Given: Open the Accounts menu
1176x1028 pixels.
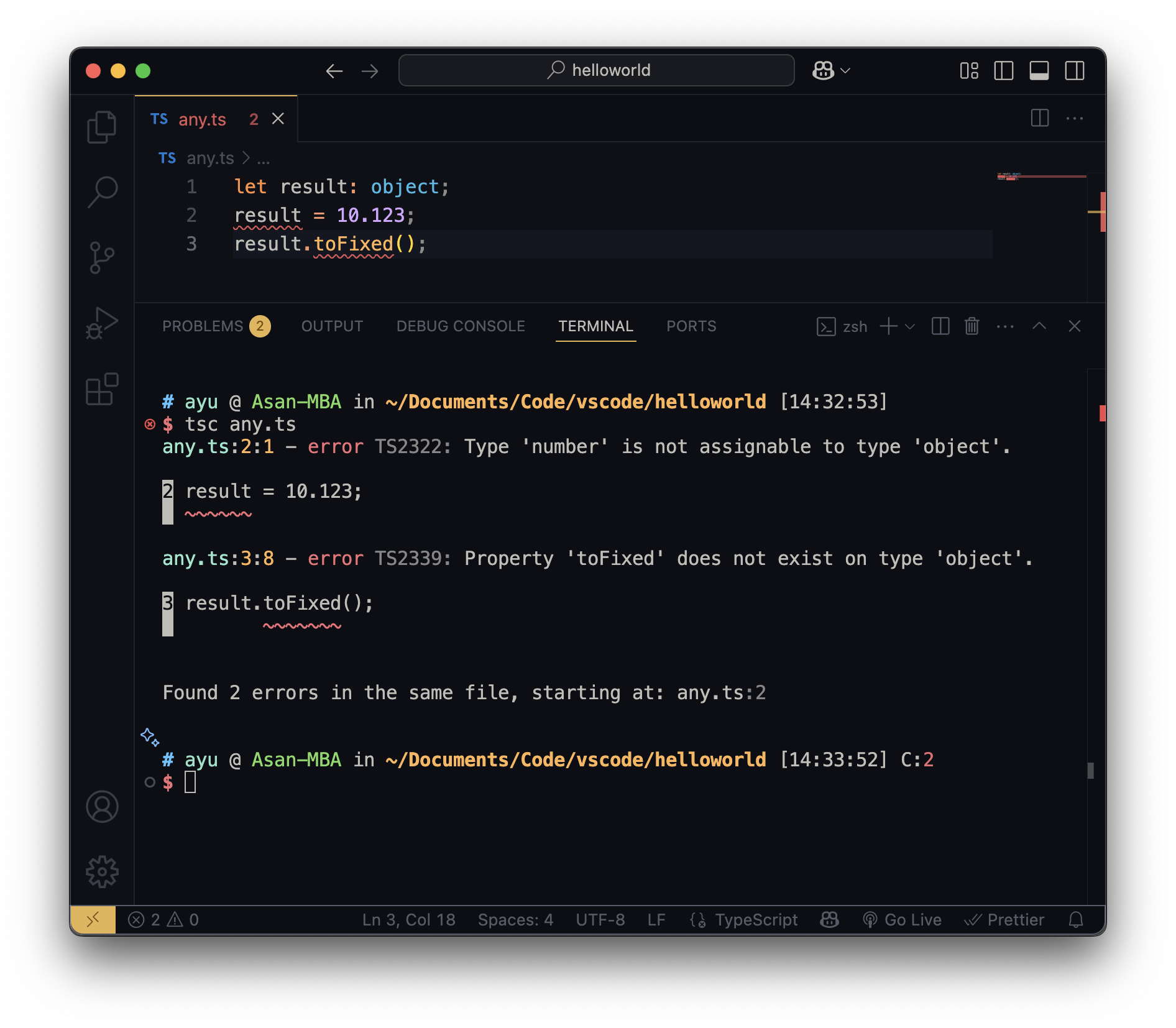Looking at the screenshot, I should 102,807.
